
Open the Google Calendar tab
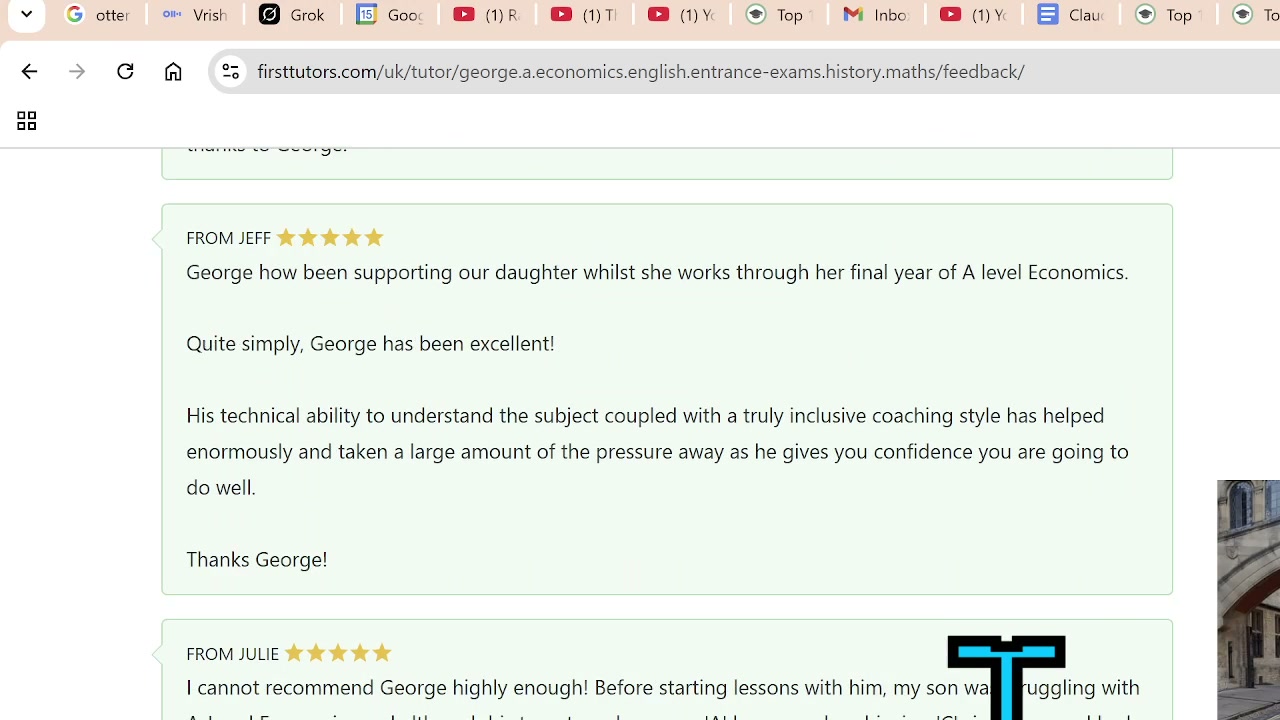[389, 15]
